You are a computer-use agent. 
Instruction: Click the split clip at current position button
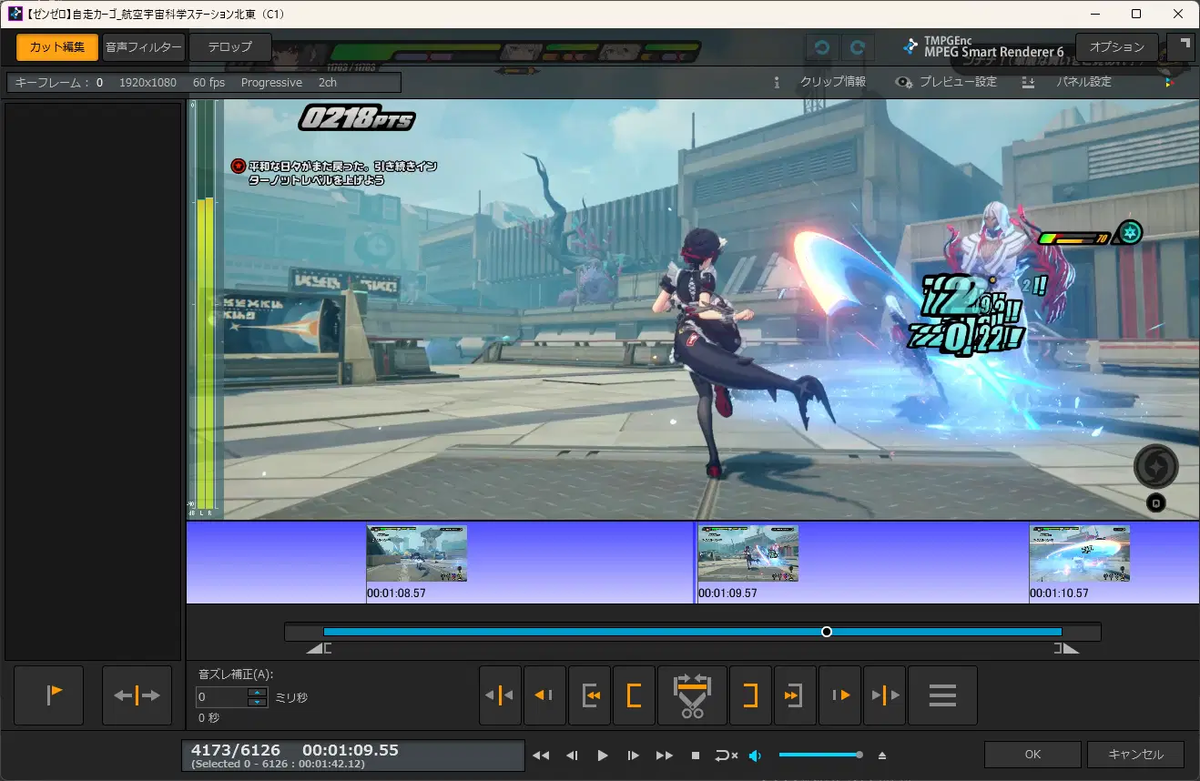tap(137, 695)
